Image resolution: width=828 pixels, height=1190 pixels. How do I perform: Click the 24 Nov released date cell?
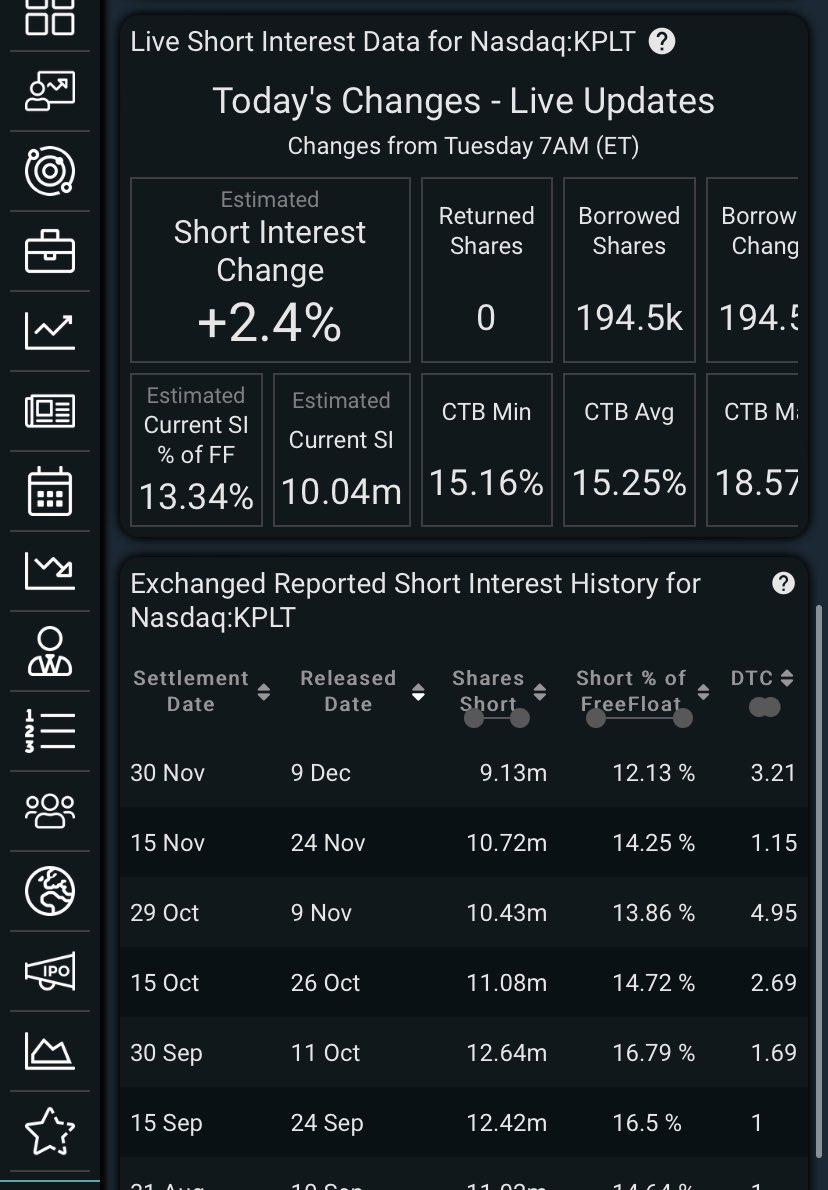[328, 842]
